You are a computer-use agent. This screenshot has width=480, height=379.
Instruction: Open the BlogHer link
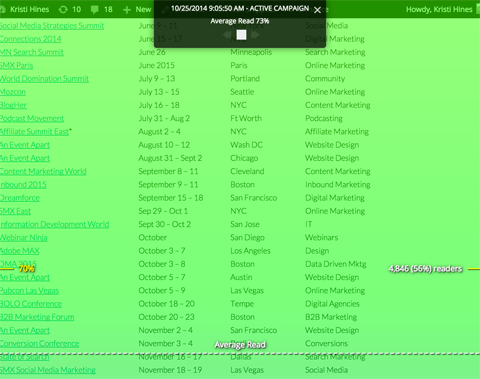tap(13, 105)
